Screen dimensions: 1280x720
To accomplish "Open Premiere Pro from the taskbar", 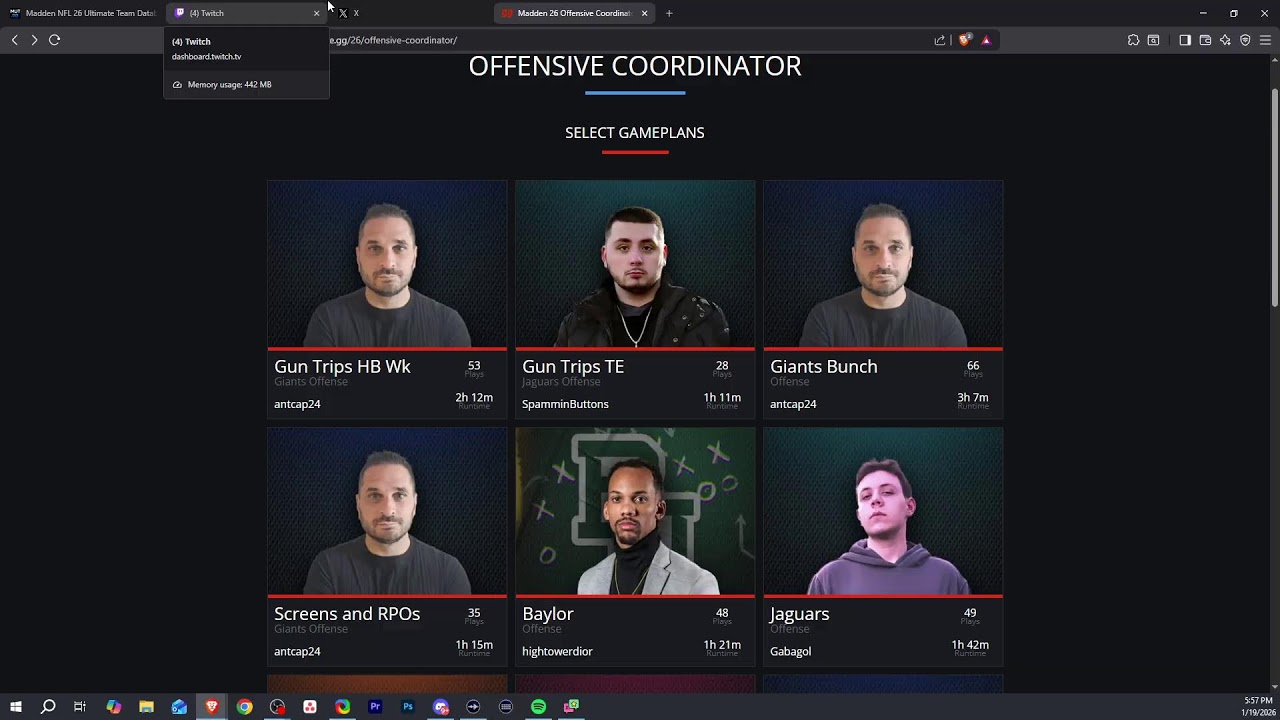I will [x=375, y=707].
